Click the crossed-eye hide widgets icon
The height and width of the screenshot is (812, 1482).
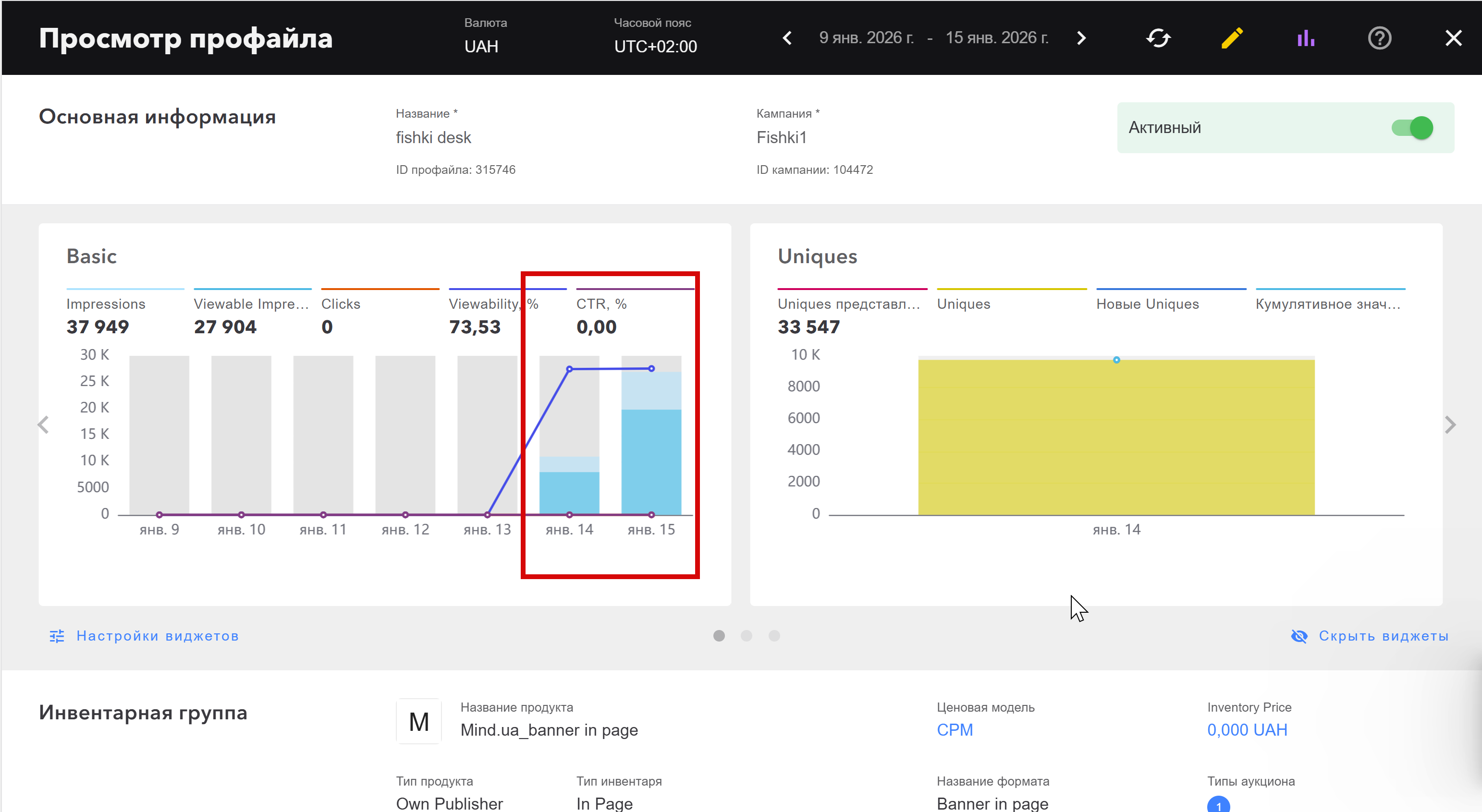point(1299,635)
